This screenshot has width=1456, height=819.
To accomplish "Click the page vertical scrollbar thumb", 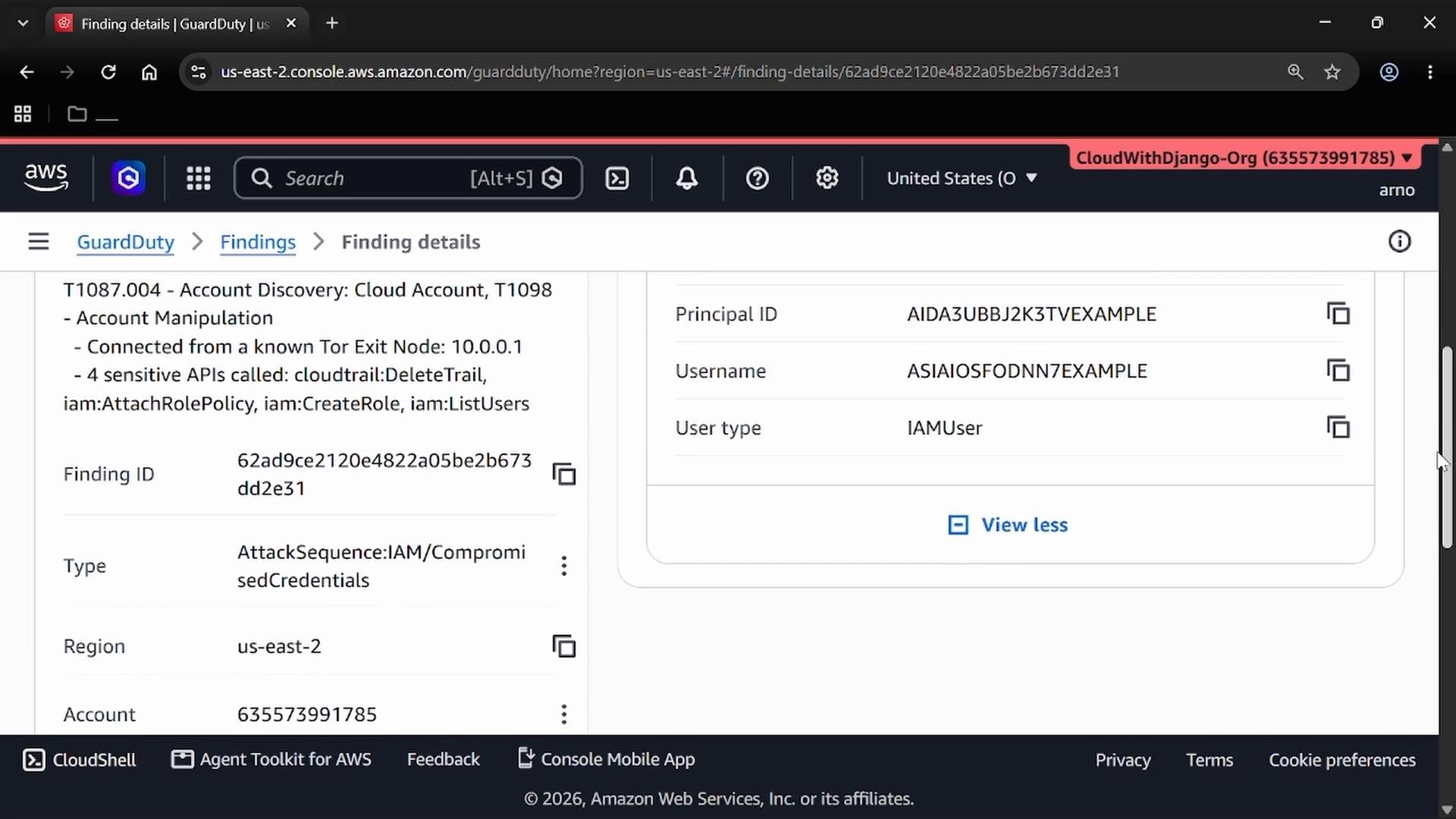I will [x=1447, y=447].
